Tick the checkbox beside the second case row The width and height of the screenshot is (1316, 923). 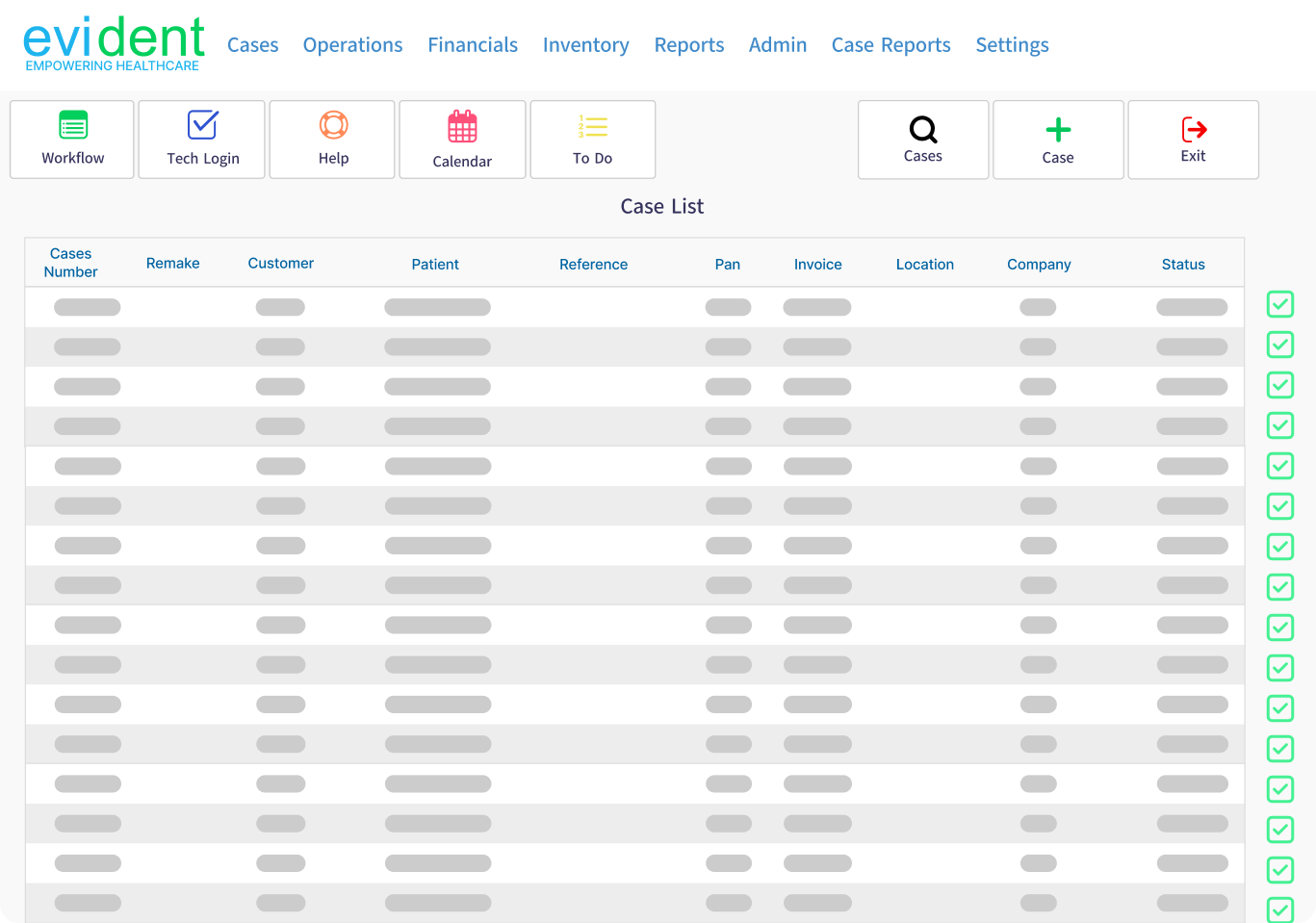(x=1280, y=345)
